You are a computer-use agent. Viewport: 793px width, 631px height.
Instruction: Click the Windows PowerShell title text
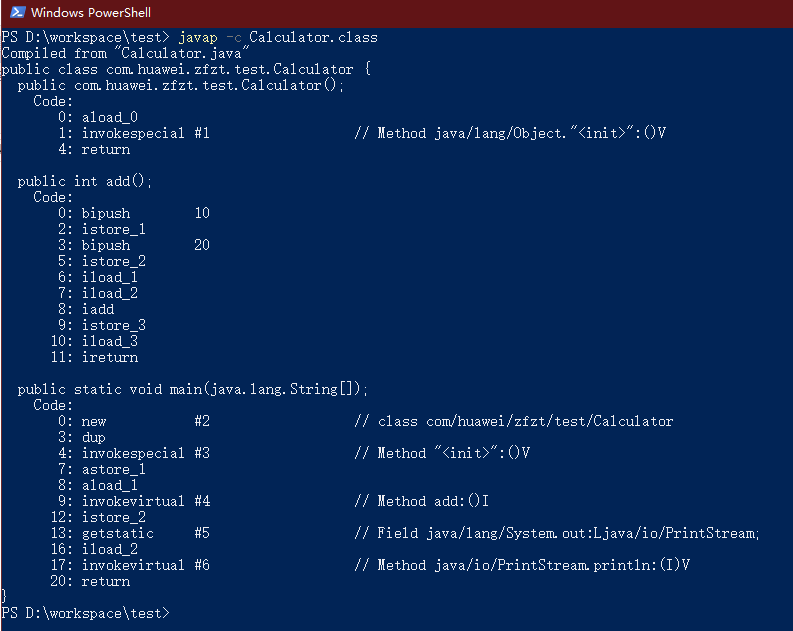click(92, 13)
